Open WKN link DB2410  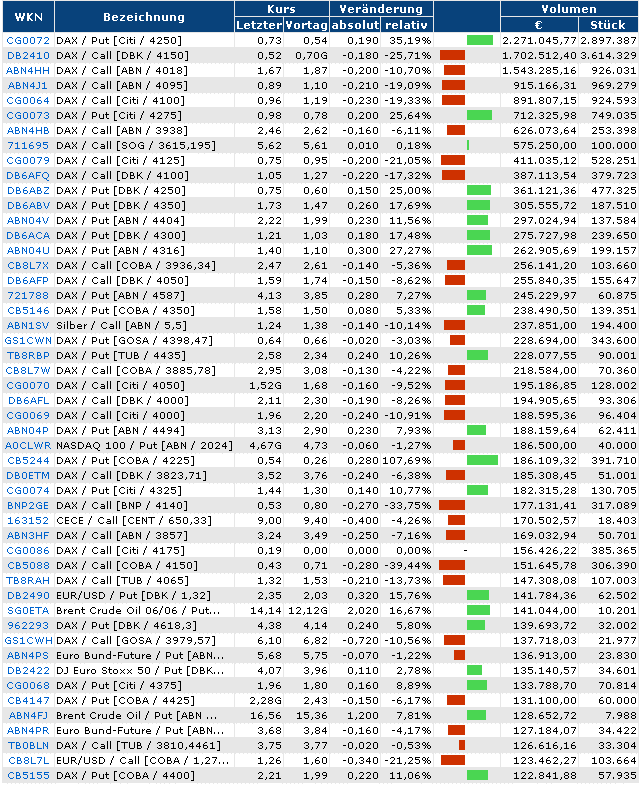pos(28,56)
